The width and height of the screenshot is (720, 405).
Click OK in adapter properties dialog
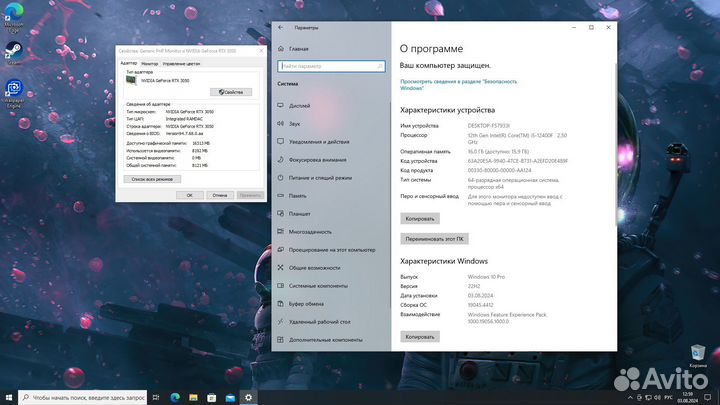coord(190,195)
